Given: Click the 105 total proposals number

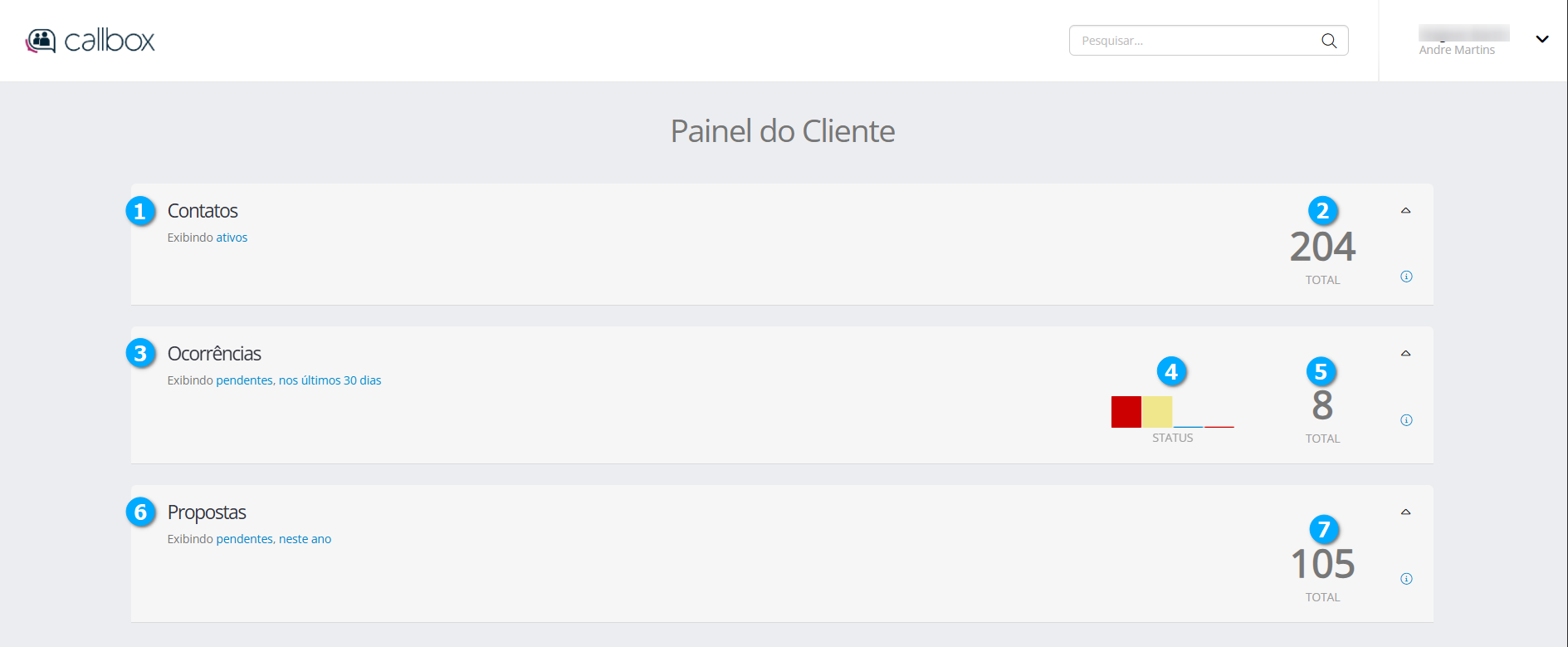Looking at the screenshot, I should pos(1322,565).
